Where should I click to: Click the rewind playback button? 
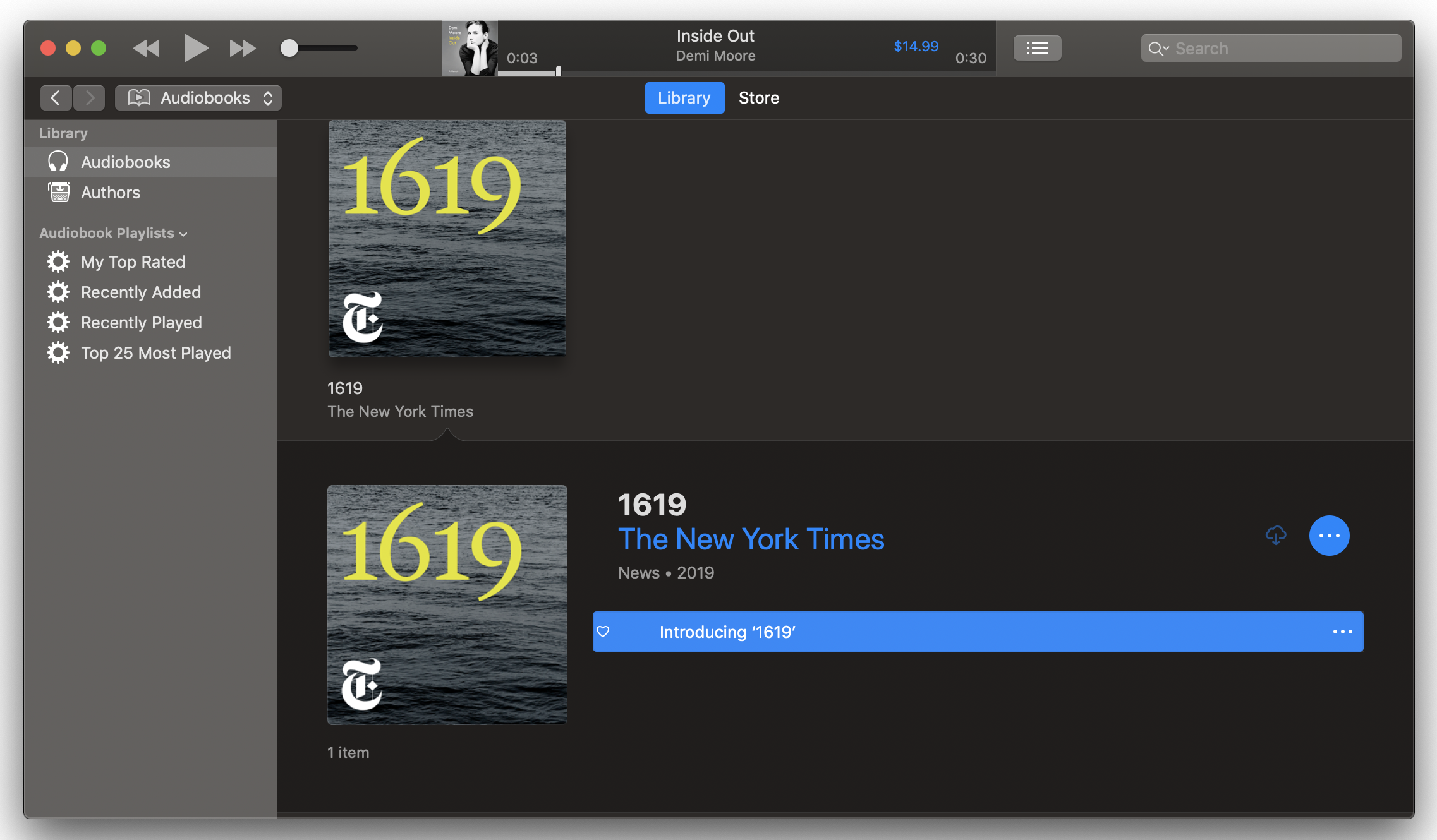click(x=147, y=48)
